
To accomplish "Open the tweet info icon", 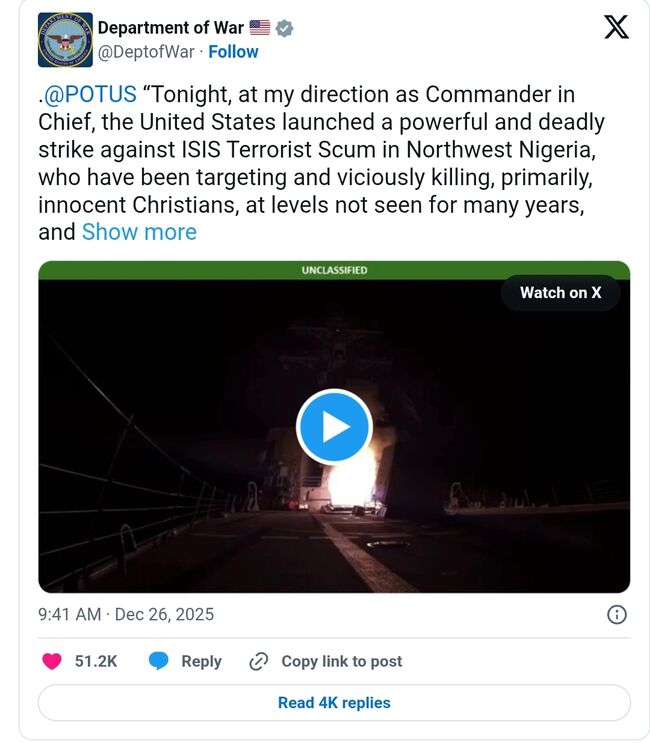I will (x=617, y=614).
